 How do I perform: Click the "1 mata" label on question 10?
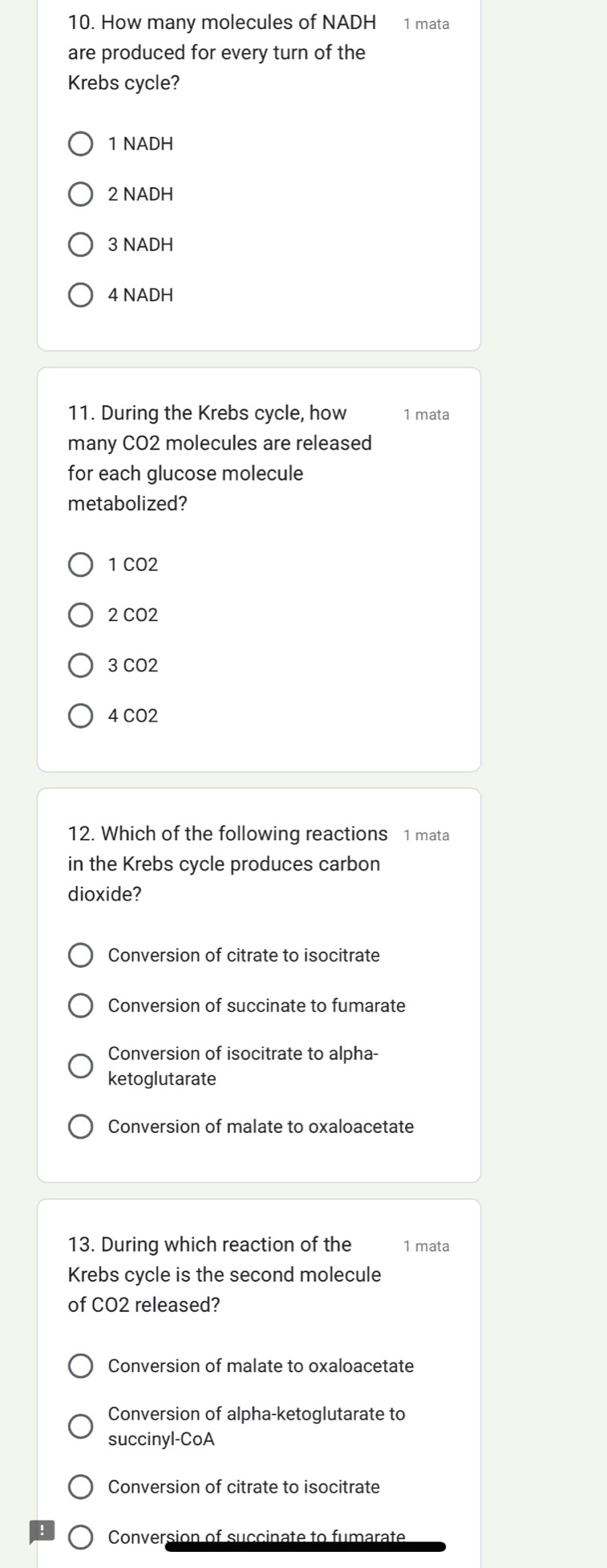click(427, 24)
